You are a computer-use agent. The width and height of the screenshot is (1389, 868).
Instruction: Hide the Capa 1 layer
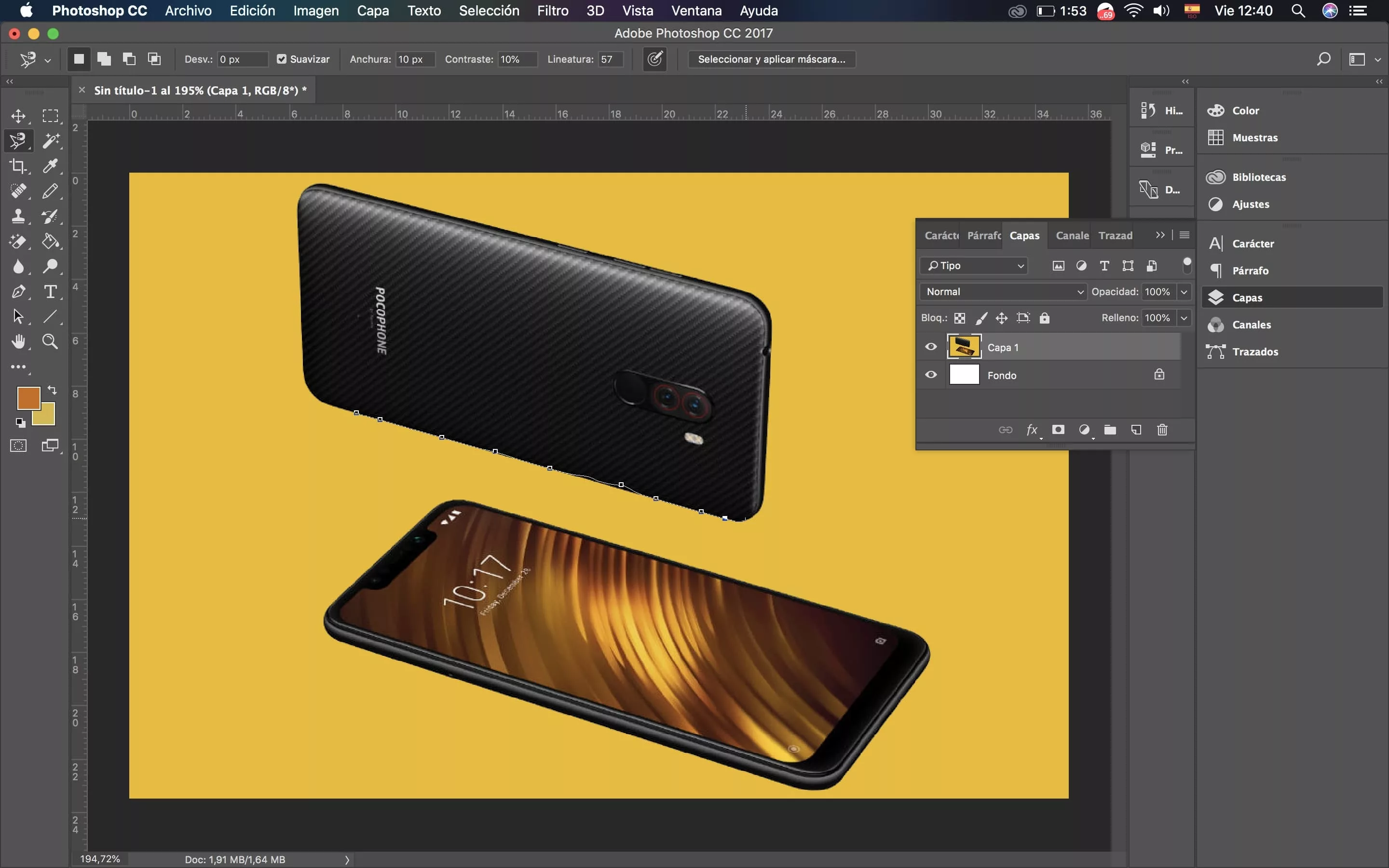point(931,347)
